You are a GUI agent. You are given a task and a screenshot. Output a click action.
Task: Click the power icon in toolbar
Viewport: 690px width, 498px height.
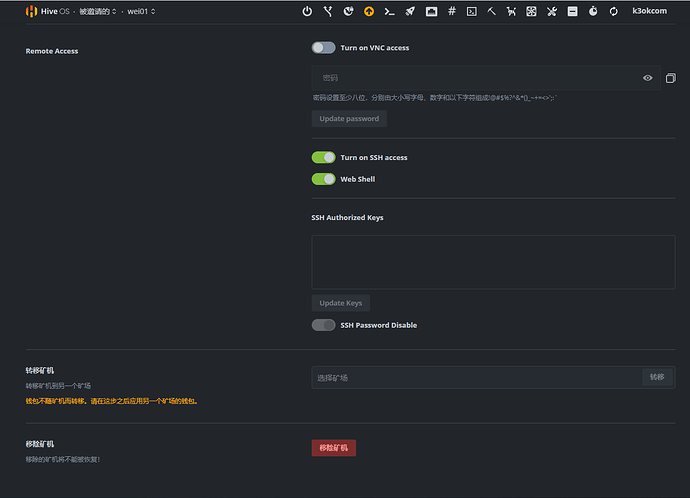(x=307, y=11)
